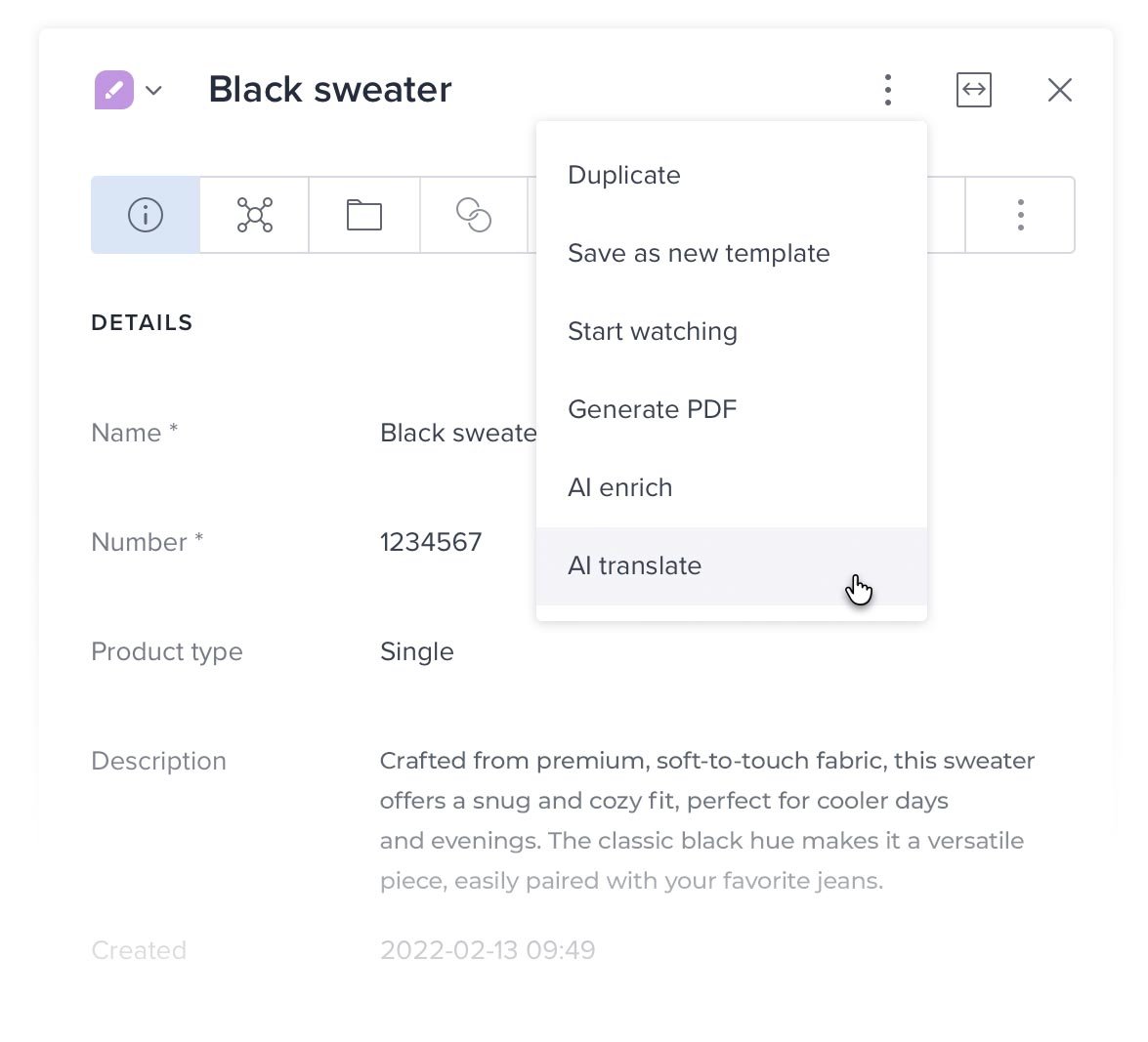Open the overflow menu on the tab bar

tap(1020, 215)
